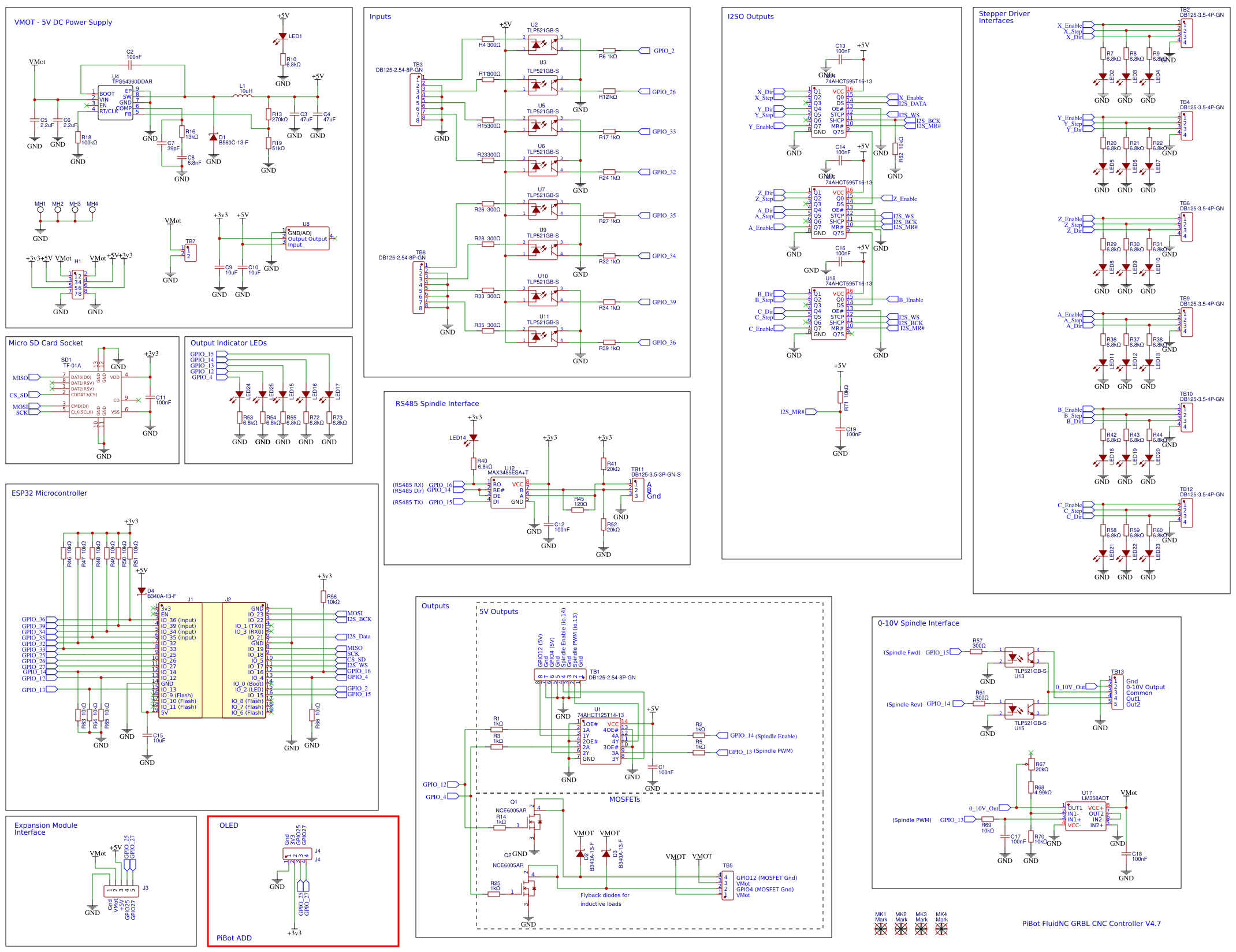Screen dimensions: 1236x952
Task: Click the U17 LM358ADT op-amp block
Action: click(x=1085, y=816)
